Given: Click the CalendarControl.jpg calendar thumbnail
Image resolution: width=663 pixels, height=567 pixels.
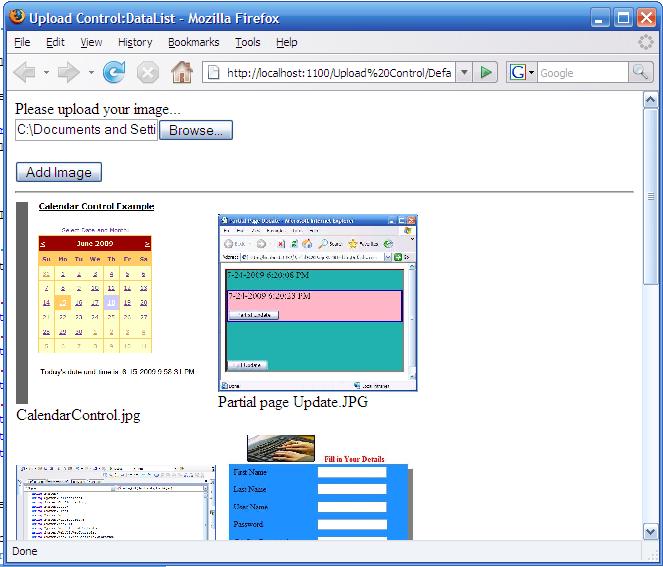Looking at the screenshot, I should click(106, 303).
